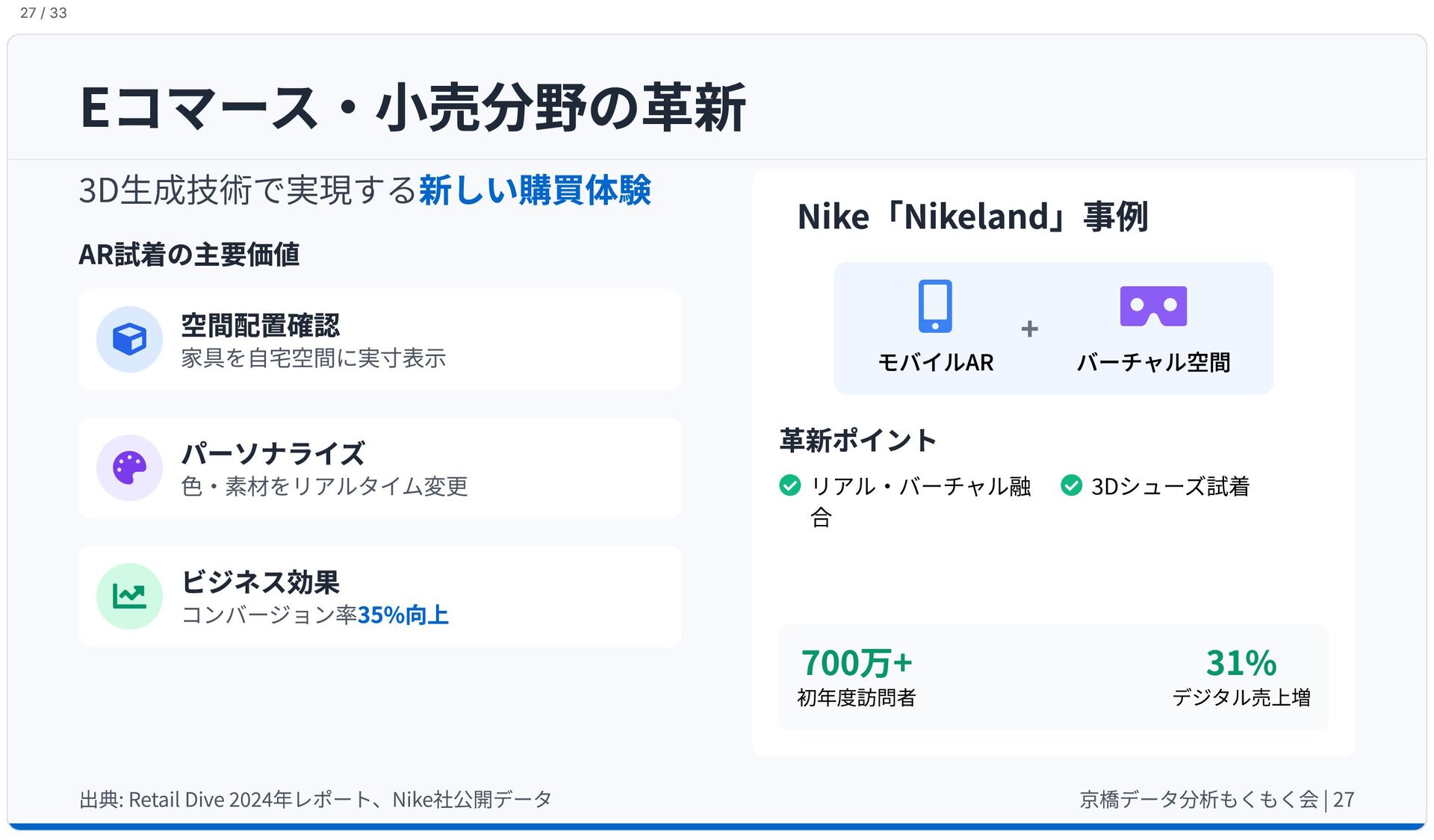Click the purple palette icon
Screen dimensions: 1434x840
point(129,467)
